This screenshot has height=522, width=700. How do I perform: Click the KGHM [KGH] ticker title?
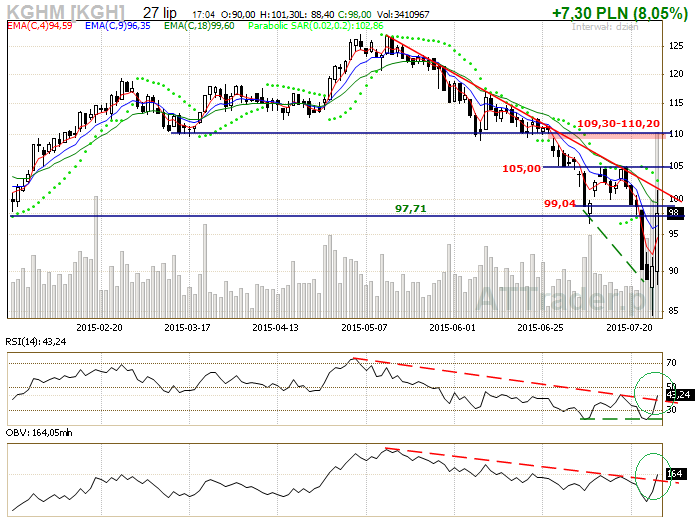click(x=65, y=12)
